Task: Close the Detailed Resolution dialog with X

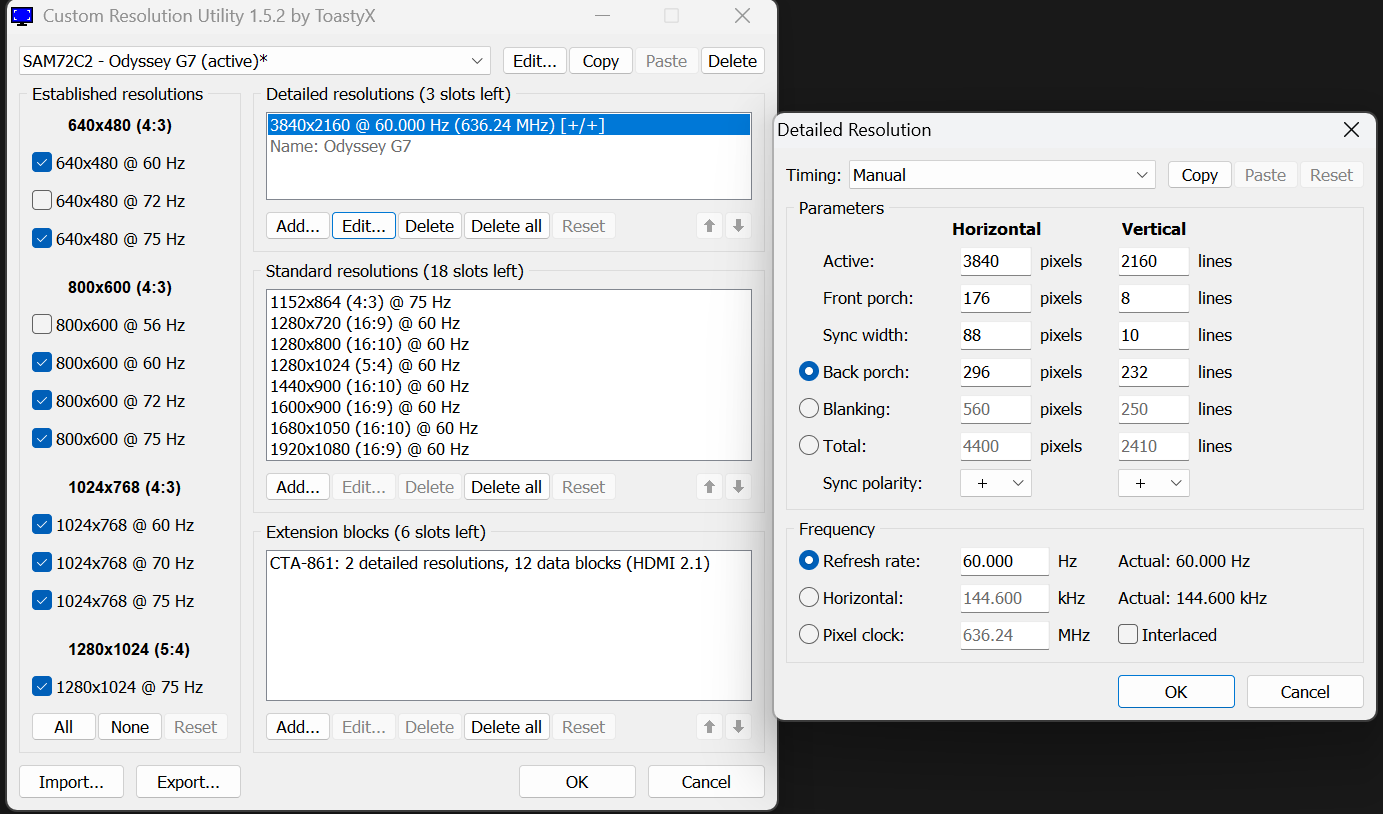Action: pos(1351,130)
